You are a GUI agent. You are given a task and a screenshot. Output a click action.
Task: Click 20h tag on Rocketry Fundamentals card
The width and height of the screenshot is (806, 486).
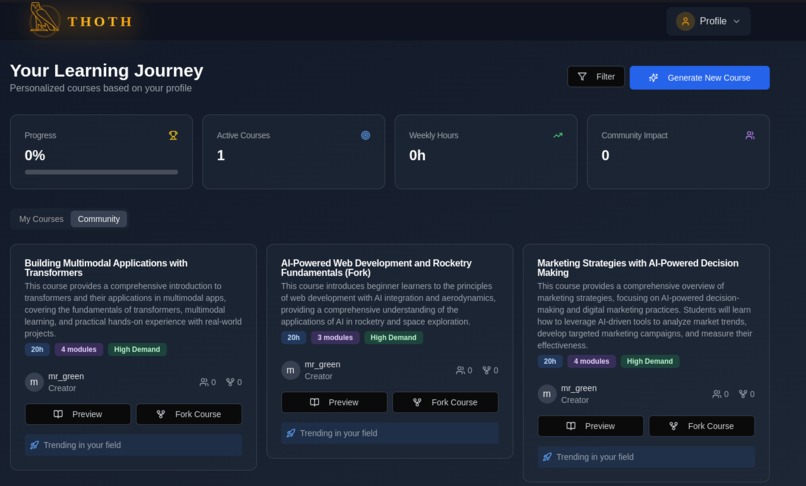point(294,337)
